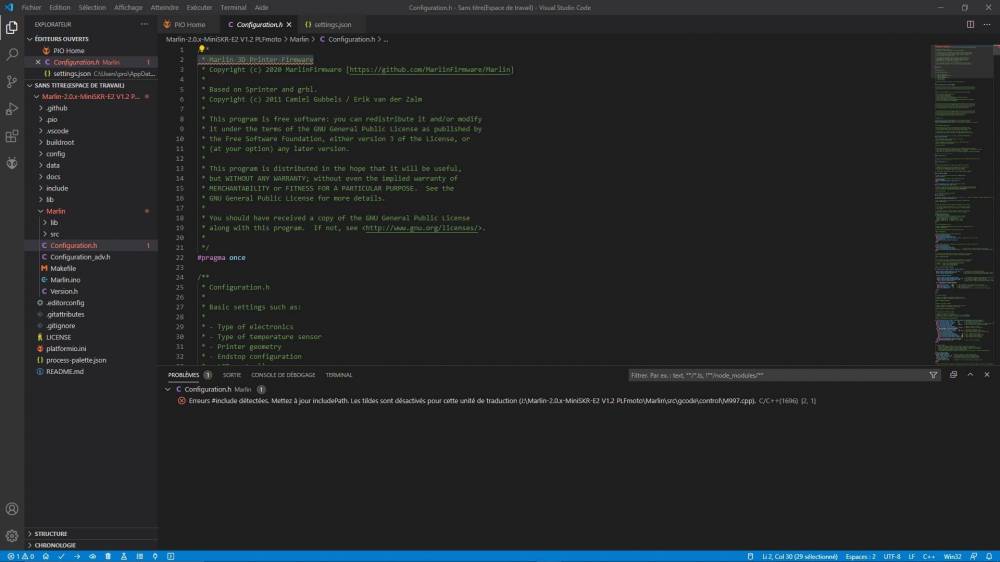
Task: Open notifications bell in status bar
Action: [x=989, y=556]
